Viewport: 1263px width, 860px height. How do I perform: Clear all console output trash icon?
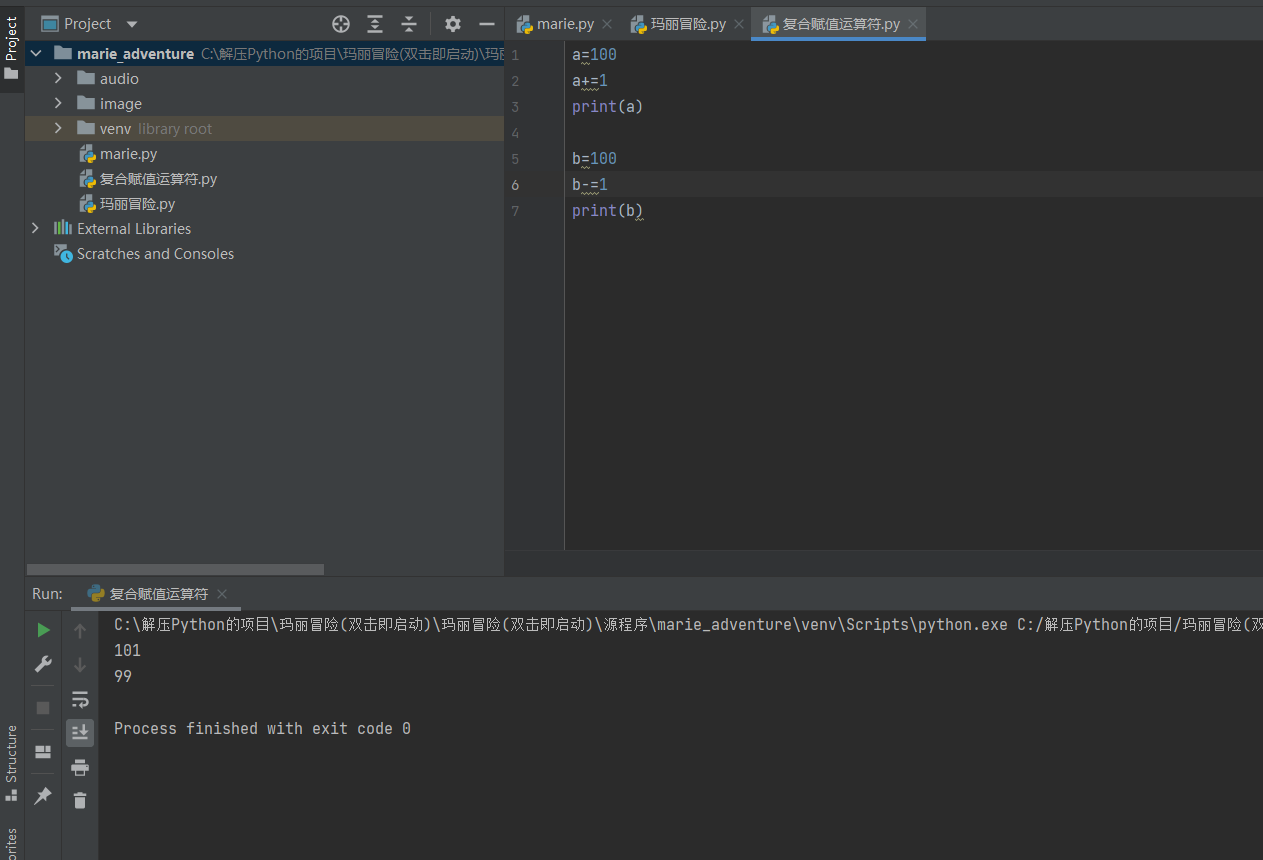(80, 801)
